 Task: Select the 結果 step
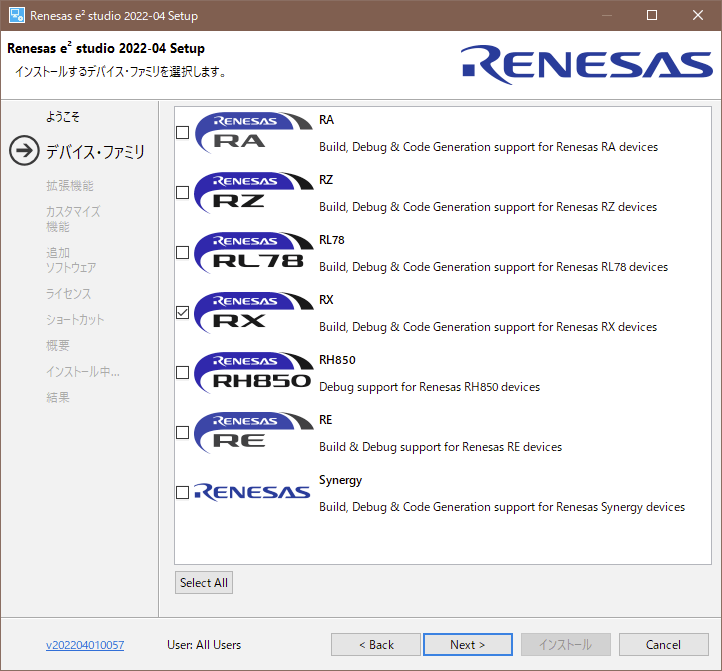click(58, 397)
